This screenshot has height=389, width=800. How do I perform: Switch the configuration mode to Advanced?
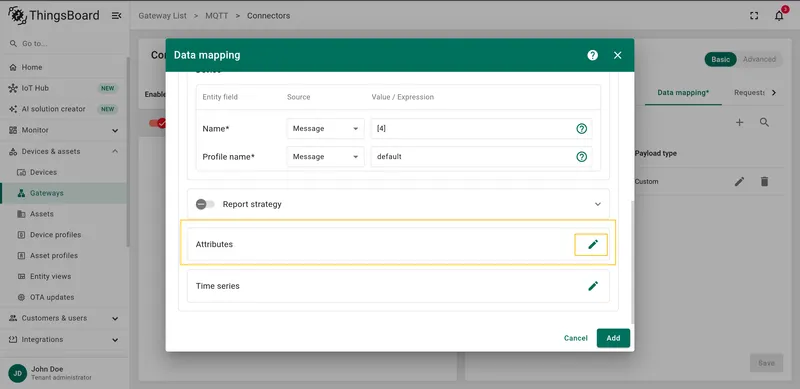point(759,59)
